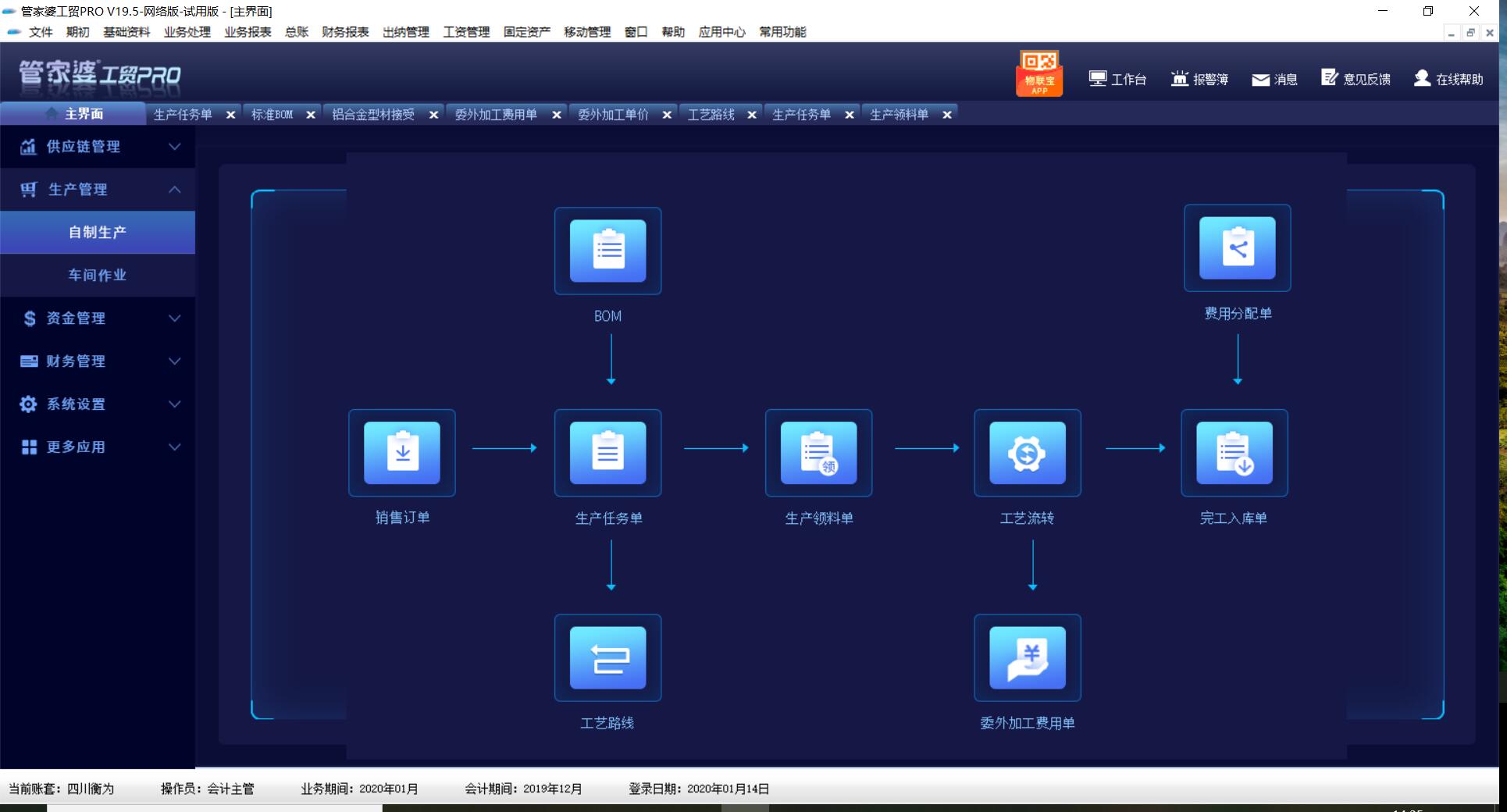
Task: Click the 财务管理 card icon
Action: click(29, 361)
